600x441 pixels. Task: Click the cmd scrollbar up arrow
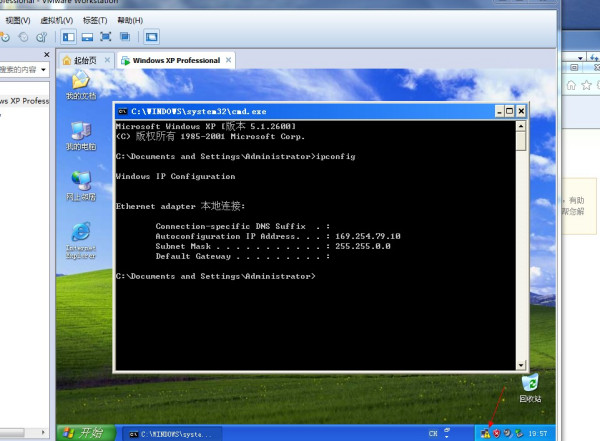click(x=521, y=126)
